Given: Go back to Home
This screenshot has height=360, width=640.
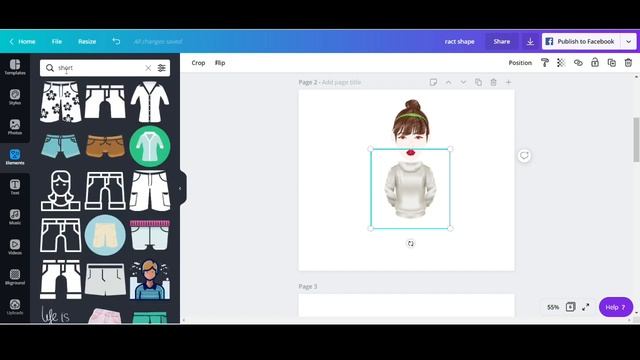Looking at the screenshot, I should (x=22, y=41).
